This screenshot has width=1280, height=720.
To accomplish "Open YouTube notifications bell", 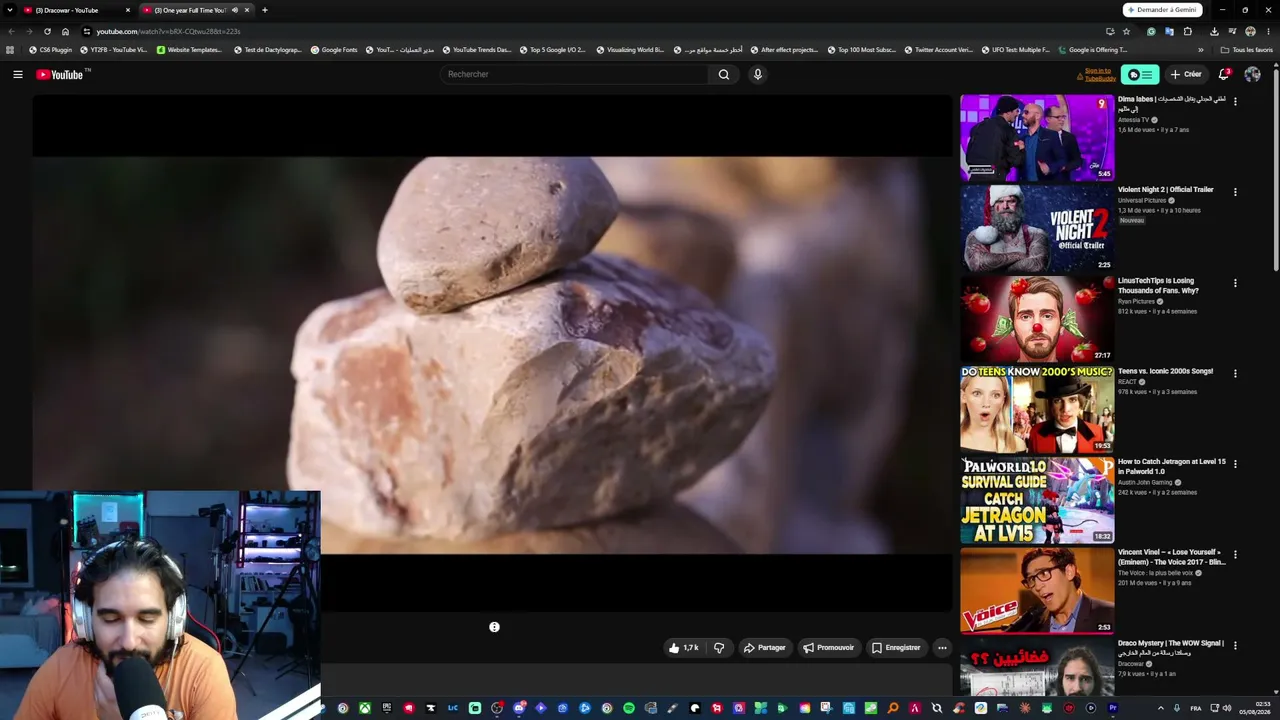I will 1224,74.
